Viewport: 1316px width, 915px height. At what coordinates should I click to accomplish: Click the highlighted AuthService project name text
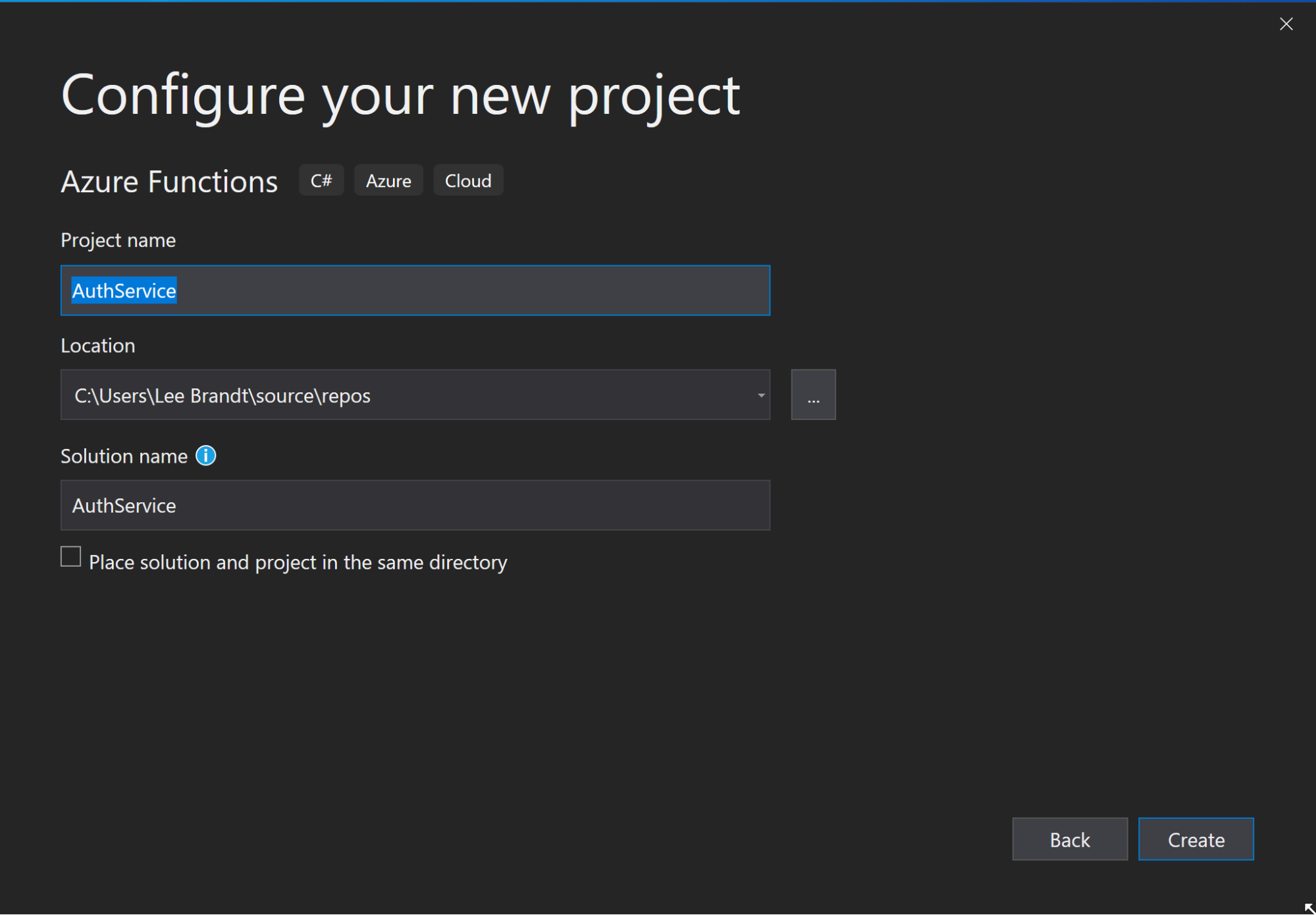(x=124, y=291)
